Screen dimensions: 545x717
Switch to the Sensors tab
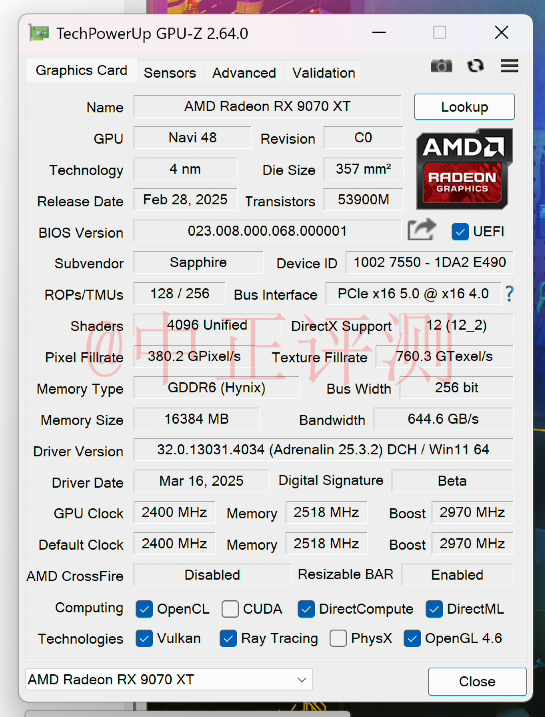170,73
